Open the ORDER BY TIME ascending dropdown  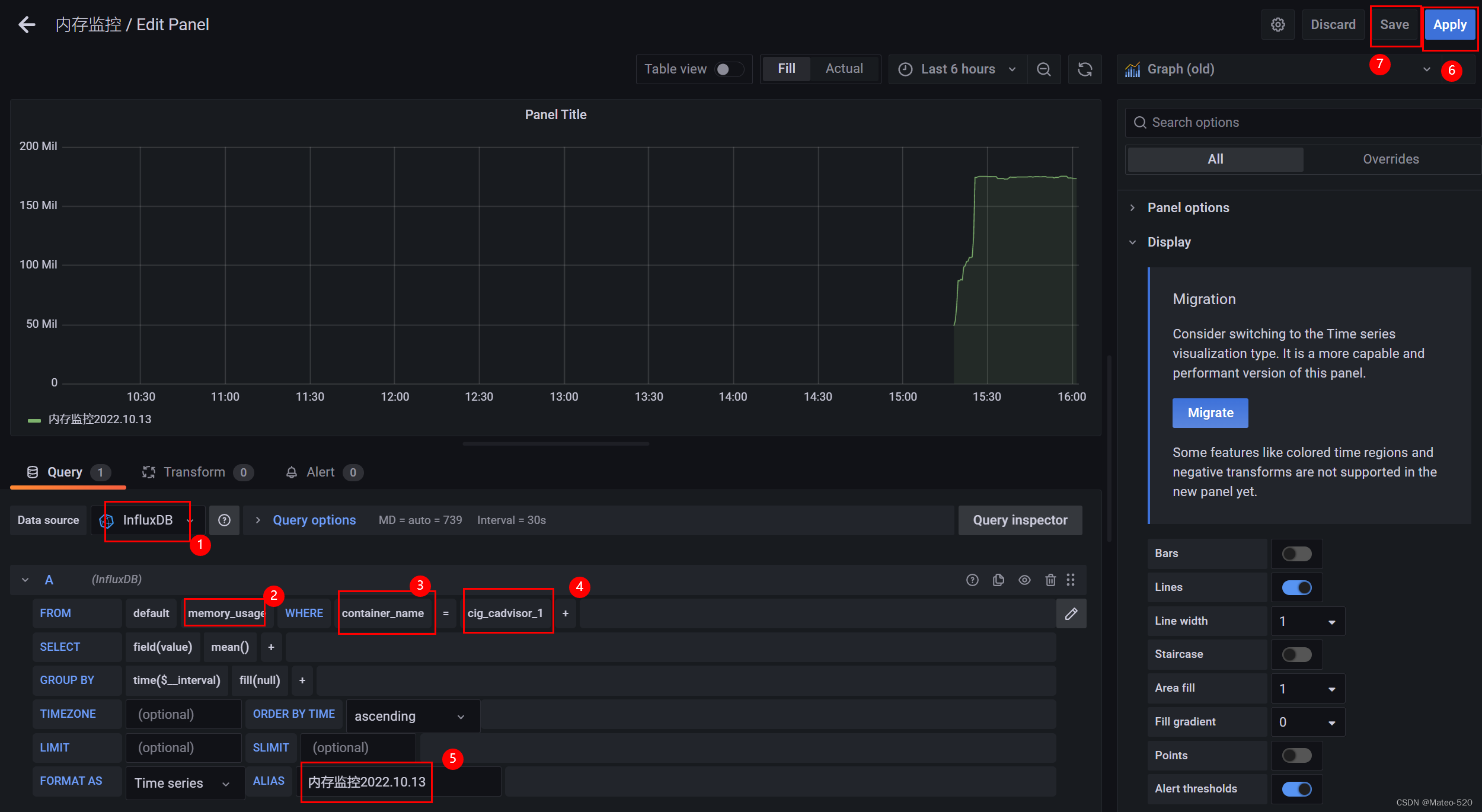click(x=412, y=716)
